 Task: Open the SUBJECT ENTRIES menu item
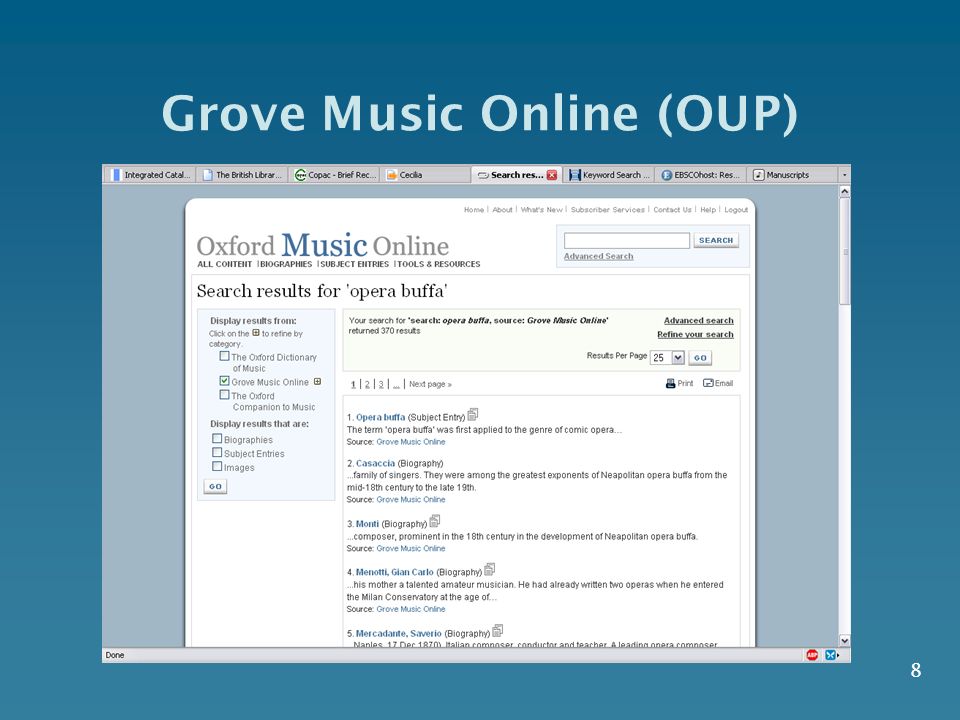[x=354, y=264]
